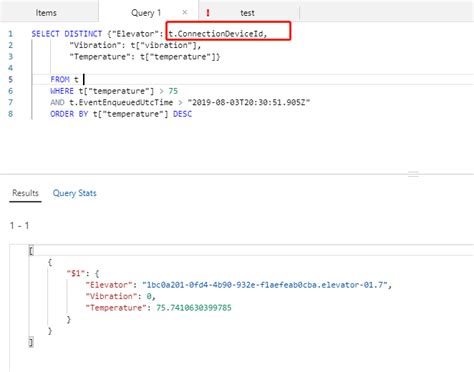Click the 1 - 1 result count text
The width and height of the screenshot is (474, 372).
[19, 226]
